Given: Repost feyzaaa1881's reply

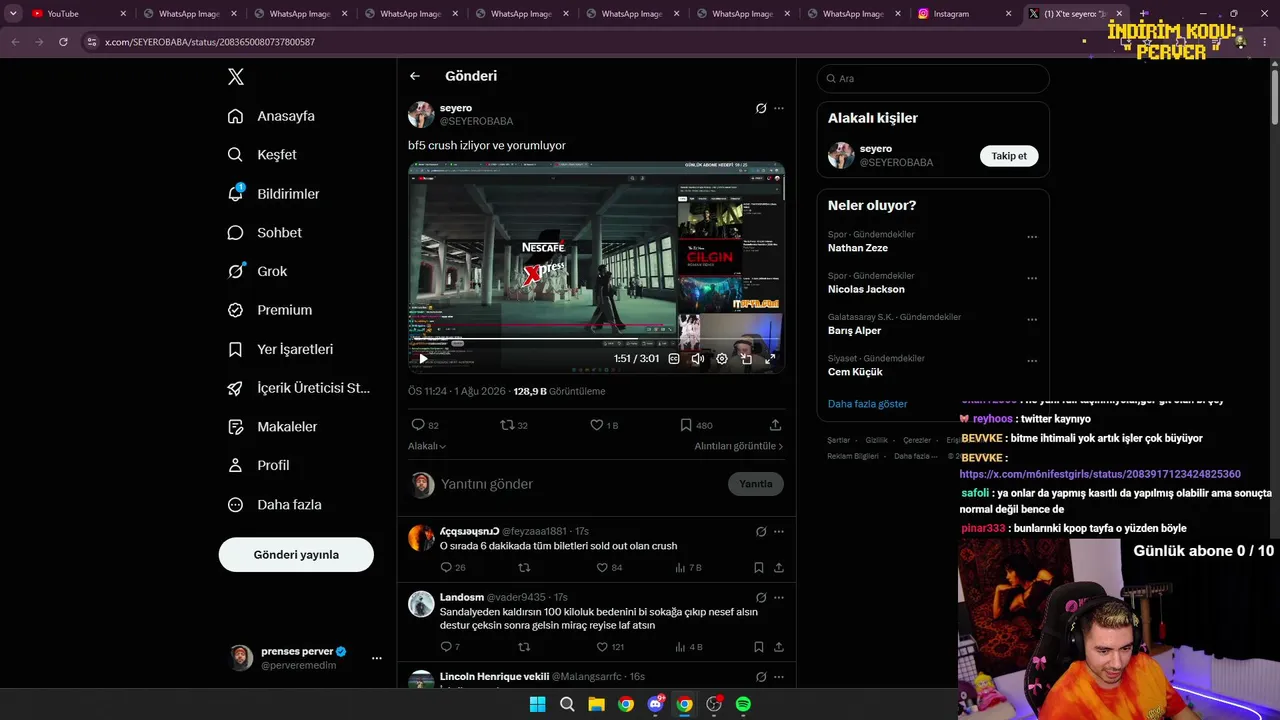Looking at the screenshot, I should [x=524, y=568].
